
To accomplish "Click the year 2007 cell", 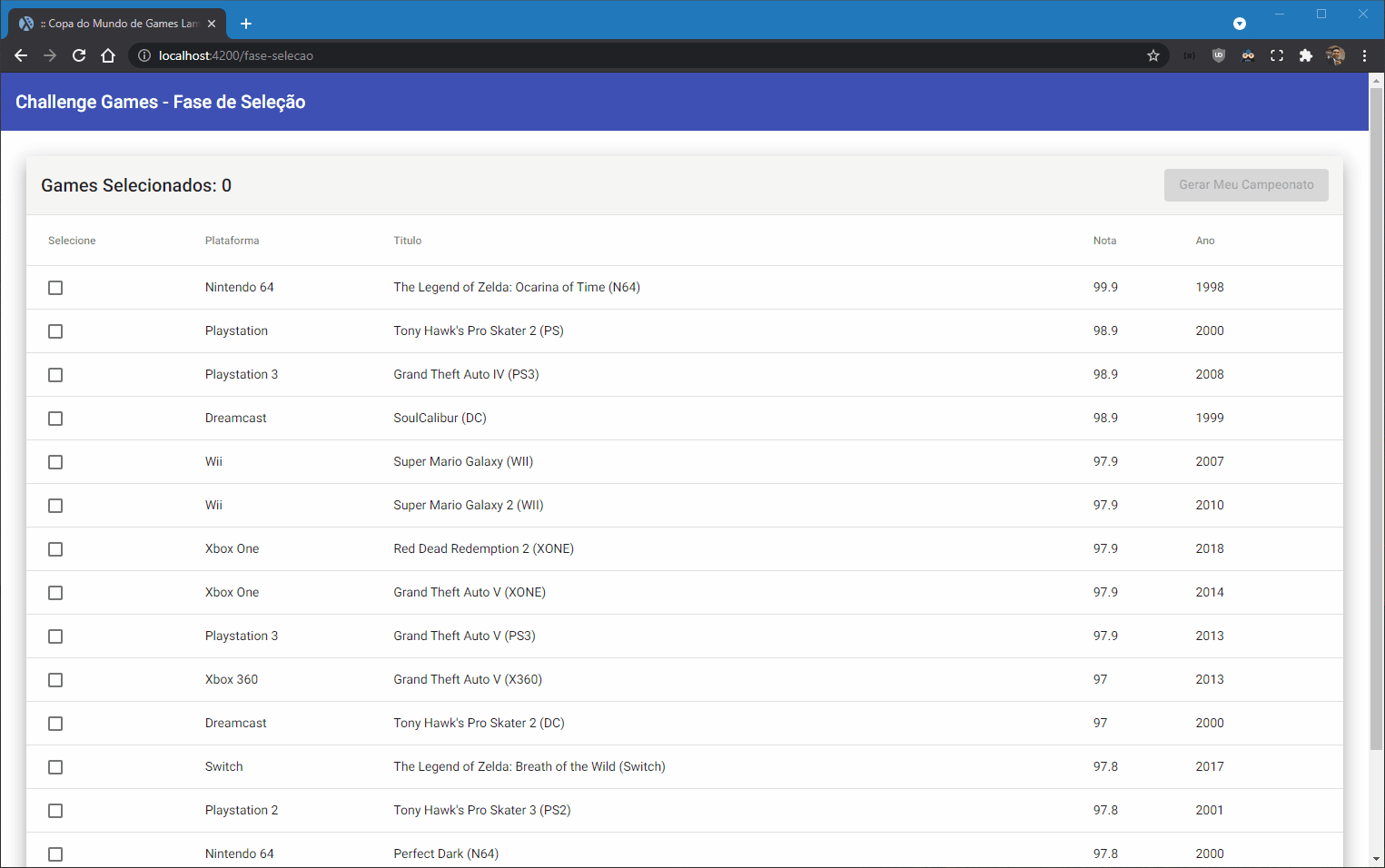I will [x=1210, y=461].
